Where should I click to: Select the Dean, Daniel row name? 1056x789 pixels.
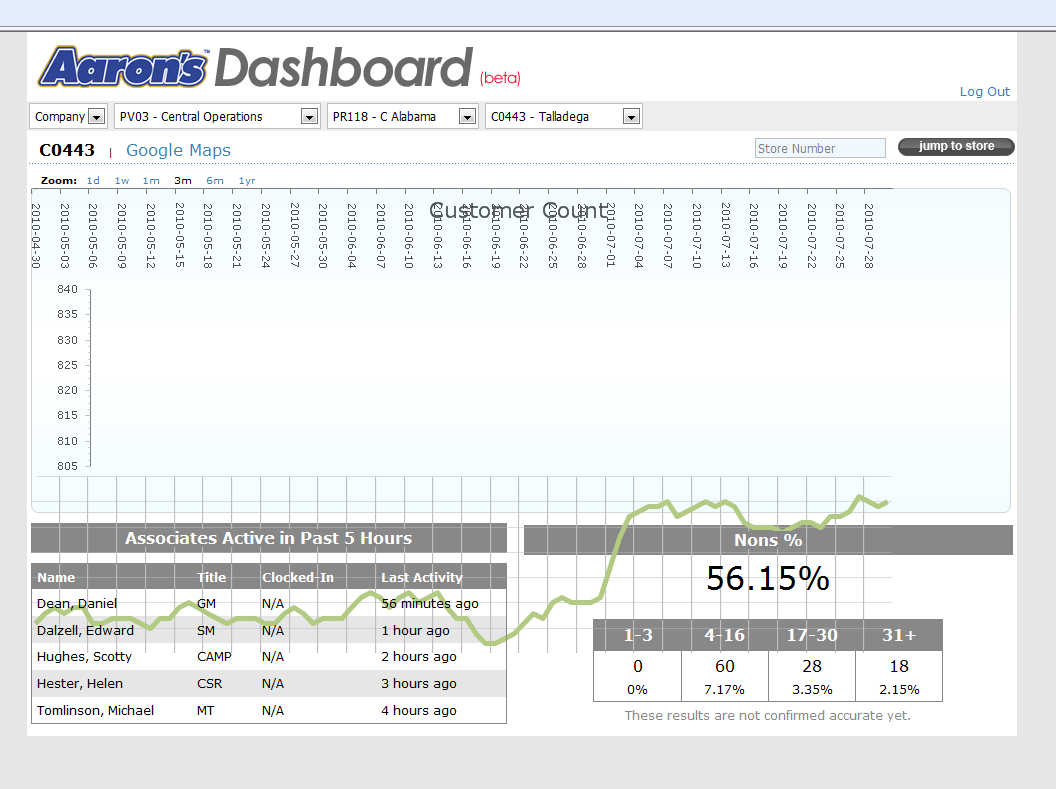(x=77, y=603)
